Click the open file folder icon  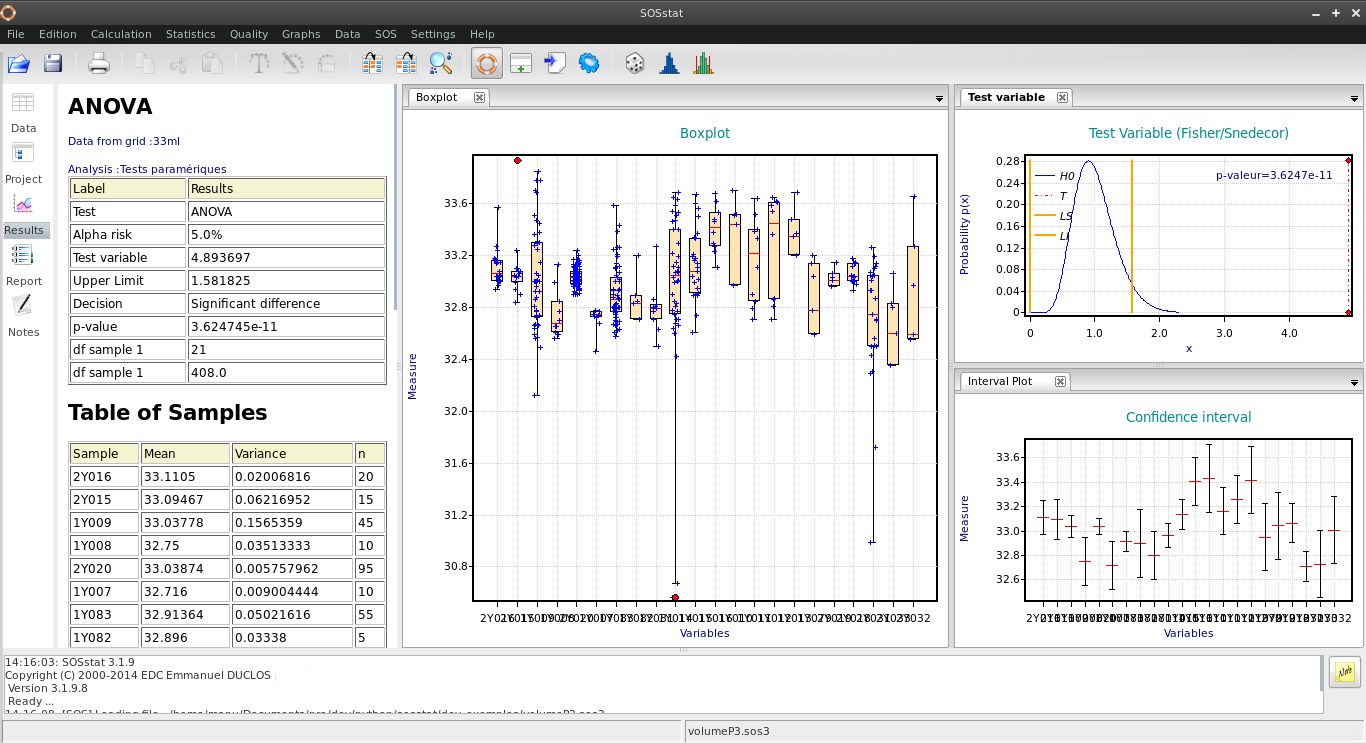pyautogui.click(x=19, y=64)
